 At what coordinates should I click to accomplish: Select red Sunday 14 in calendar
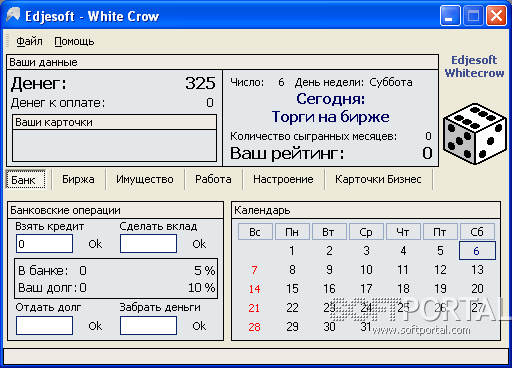tap(255, 289)
